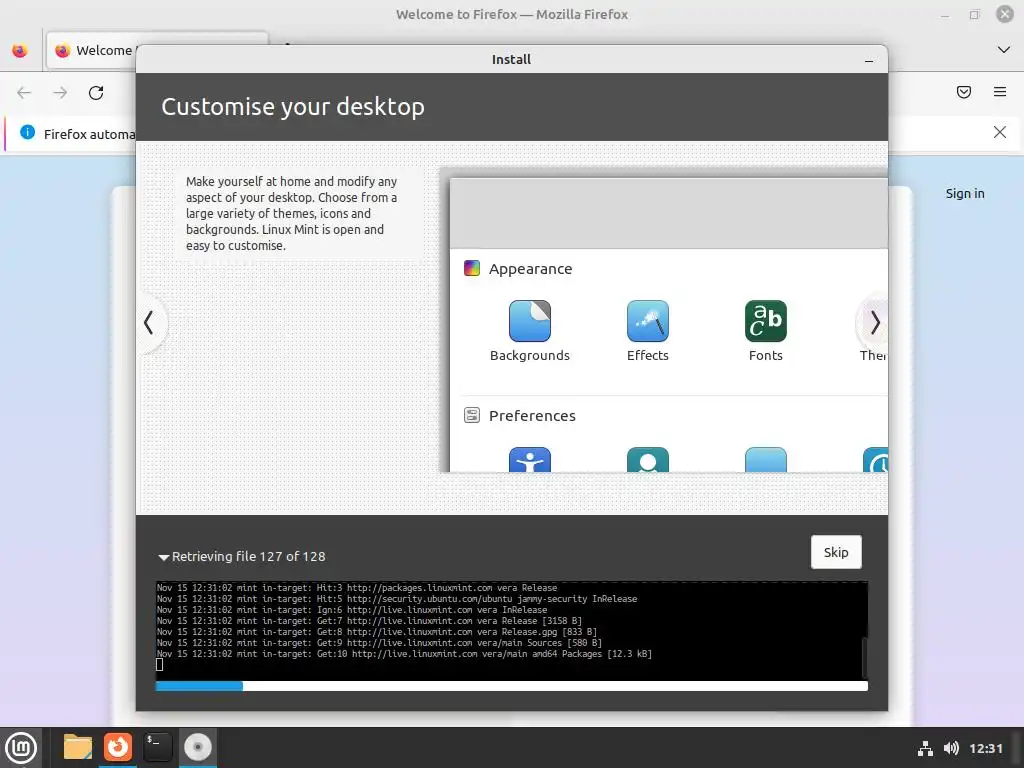The height and width of the screenshot is (768, 1024).
Task: Click the Backgrounds icon in slideshow
Action: pos(530,321)
